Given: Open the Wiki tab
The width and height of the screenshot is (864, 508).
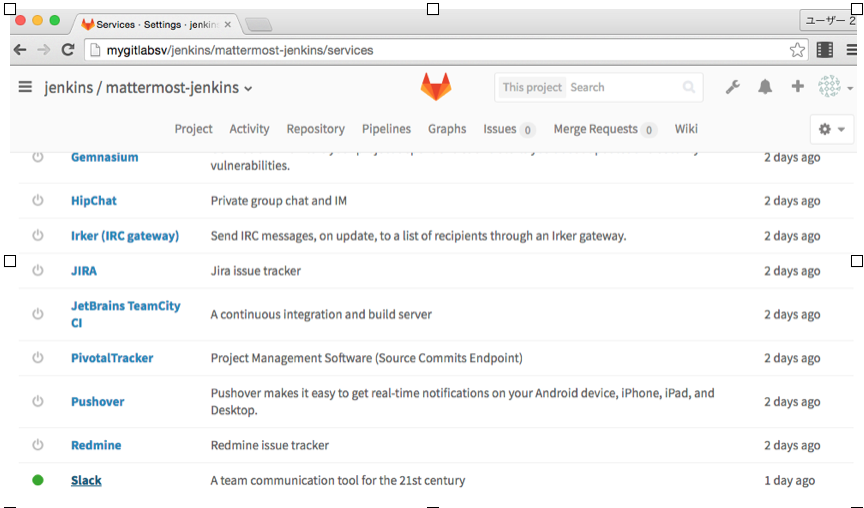Looking at the screenshot, I should (x=686, y=129).
